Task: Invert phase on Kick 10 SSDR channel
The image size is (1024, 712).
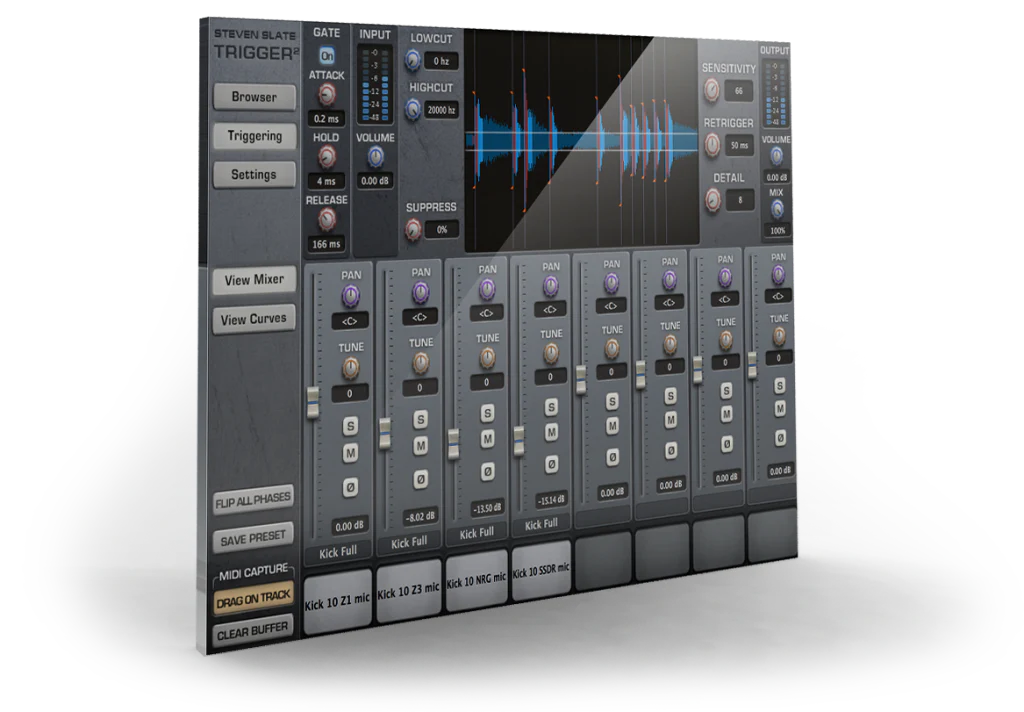Action: (x=551, y=464)
